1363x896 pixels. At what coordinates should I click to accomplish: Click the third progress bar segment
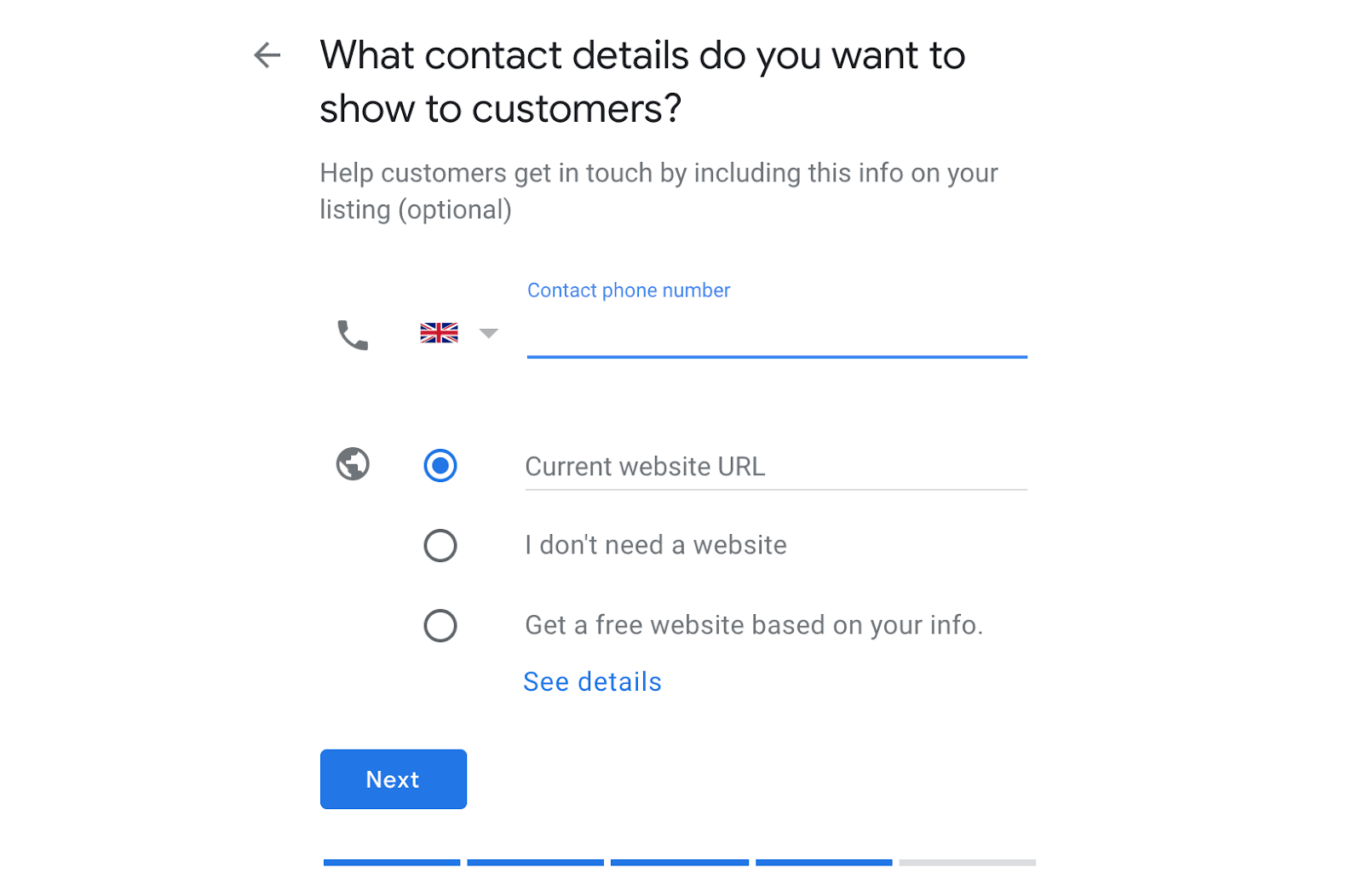pos(679,863)
